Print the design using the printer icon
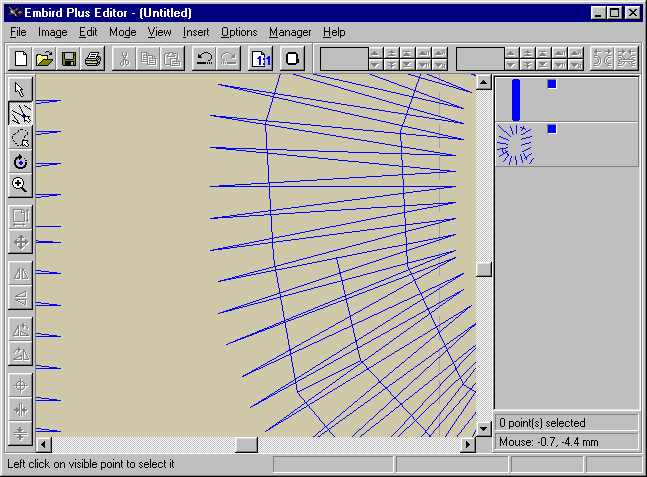 (93, 59)
